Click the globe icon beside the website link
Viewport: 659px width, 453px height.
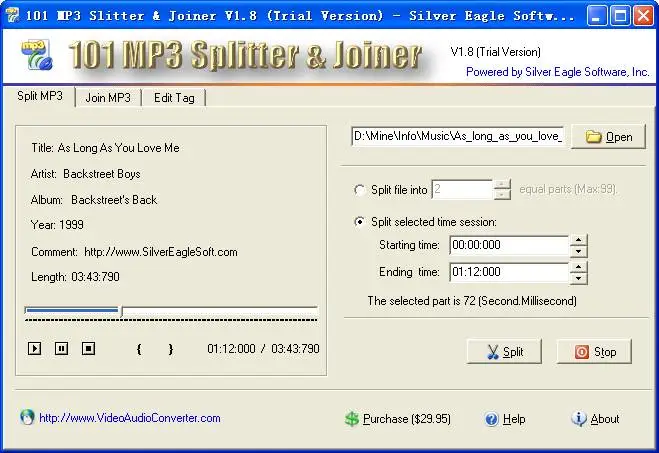click(27, 417)
